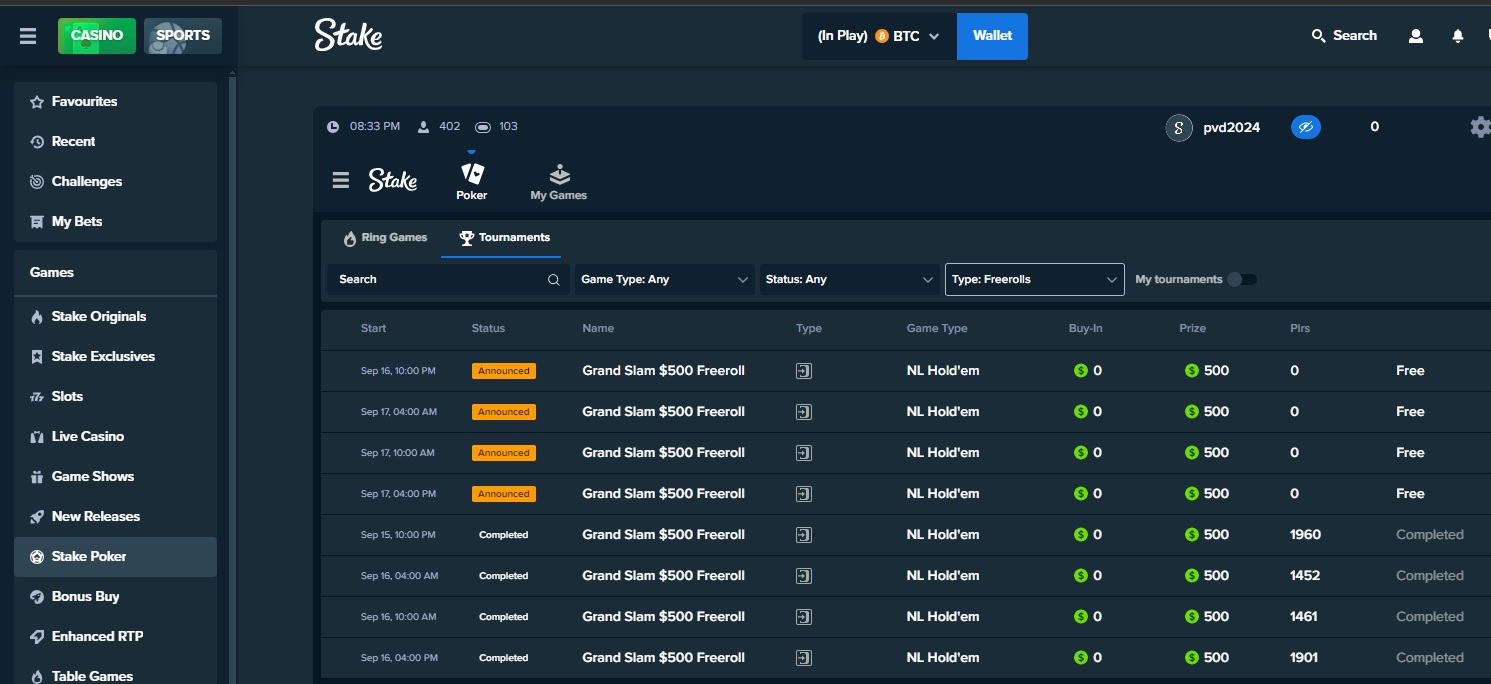Select Stake Poker in the sidebar
This screenshot has width=1491, height=684.
pyautogui.click(x=115, y=557)
